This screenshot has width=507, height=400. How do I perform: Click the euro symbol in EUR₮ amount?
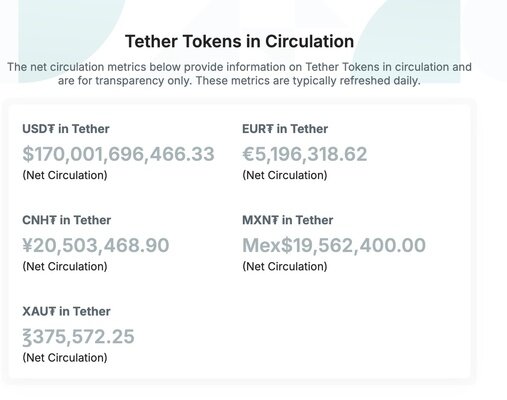pos(248,154)
